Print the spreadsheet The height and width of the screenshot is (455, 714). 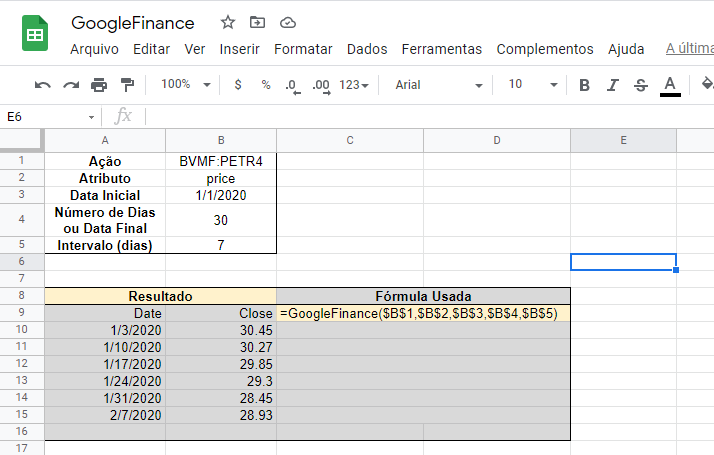pyautogui.click(x=99, y=85)
